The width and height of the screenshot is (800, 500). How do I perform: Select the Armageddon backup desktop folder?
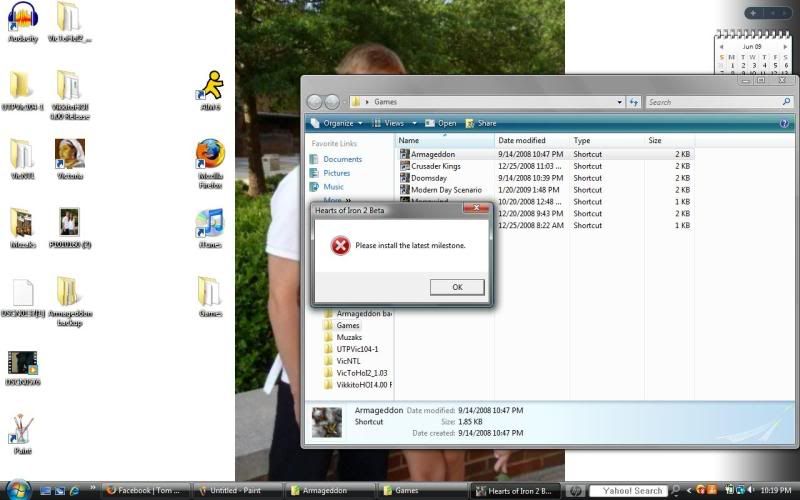click(70, 301)
